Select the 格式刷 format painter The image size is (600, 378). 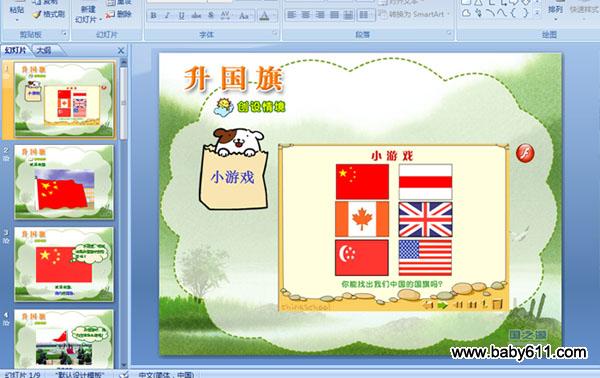(49, 15)
